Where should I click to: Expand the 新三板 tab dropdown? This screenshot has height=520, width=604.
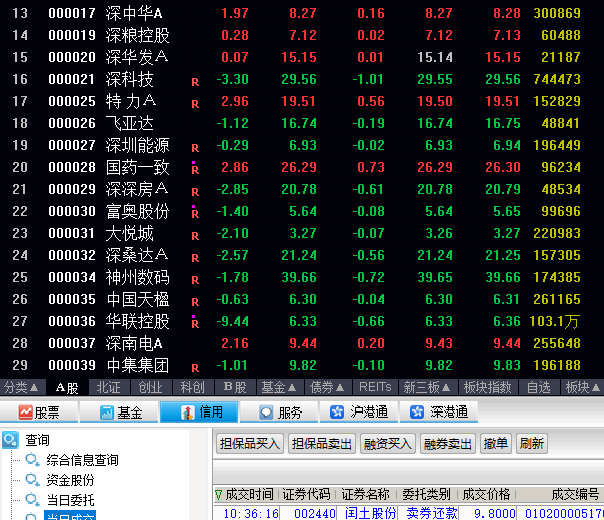(x=427, y=387)
